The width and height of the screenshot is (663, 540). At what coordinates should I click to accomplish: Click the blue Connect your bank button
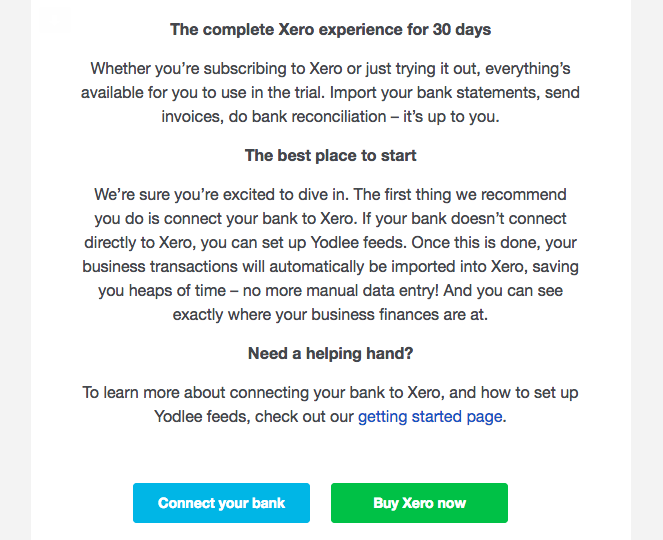coord(221,503)
